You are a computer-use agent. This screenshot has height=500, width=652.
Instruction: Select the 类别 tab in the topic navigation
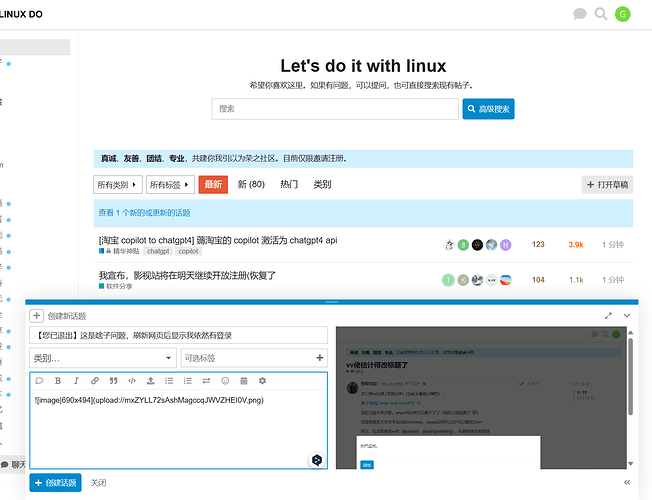322,184
